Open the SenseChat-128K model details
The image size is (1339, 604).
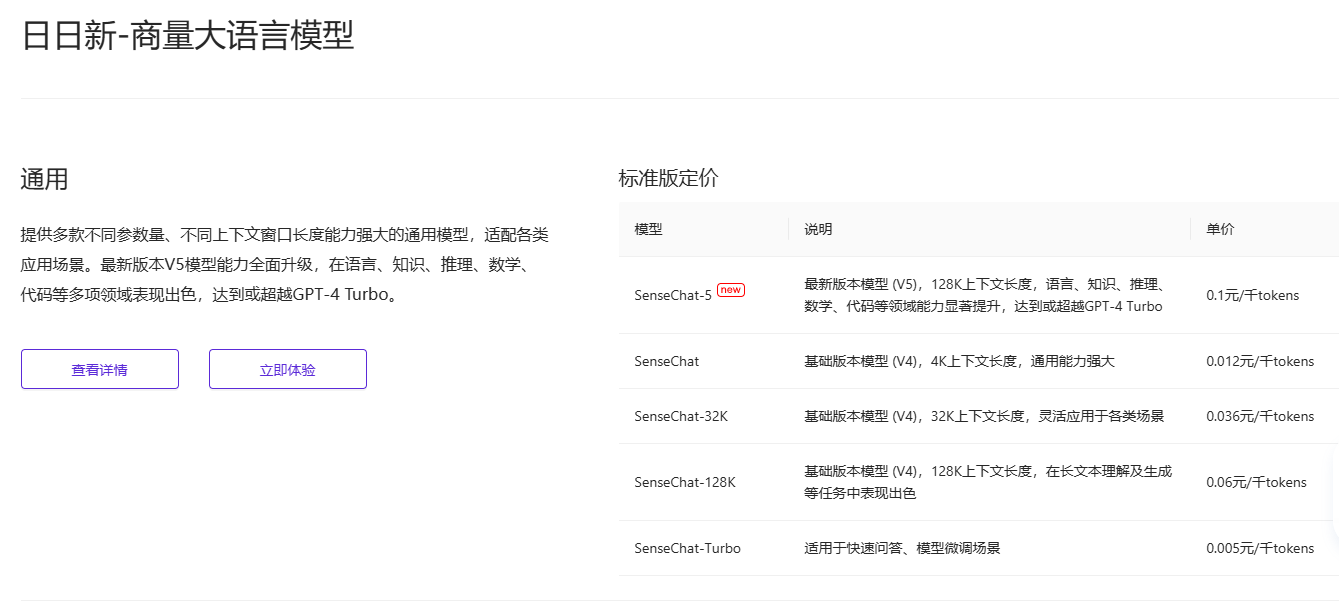(683, 481)
